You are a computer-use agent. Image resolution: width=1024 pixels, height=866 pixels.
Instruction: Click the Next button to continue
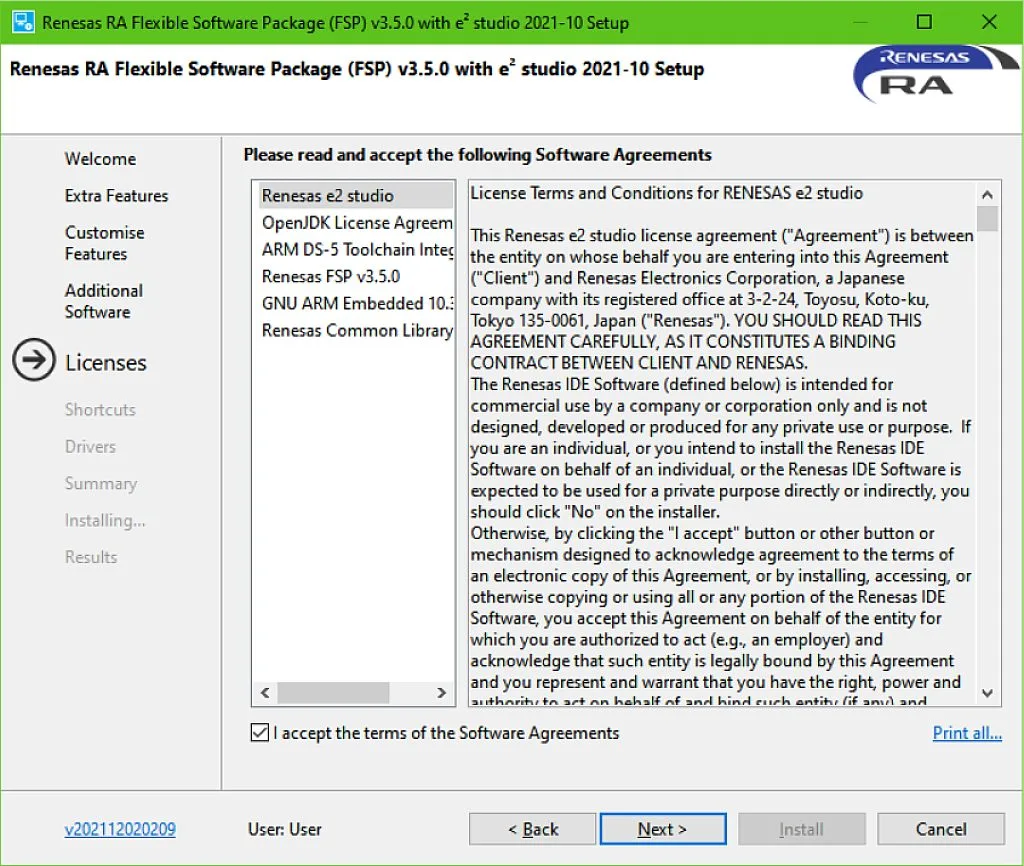662,829
